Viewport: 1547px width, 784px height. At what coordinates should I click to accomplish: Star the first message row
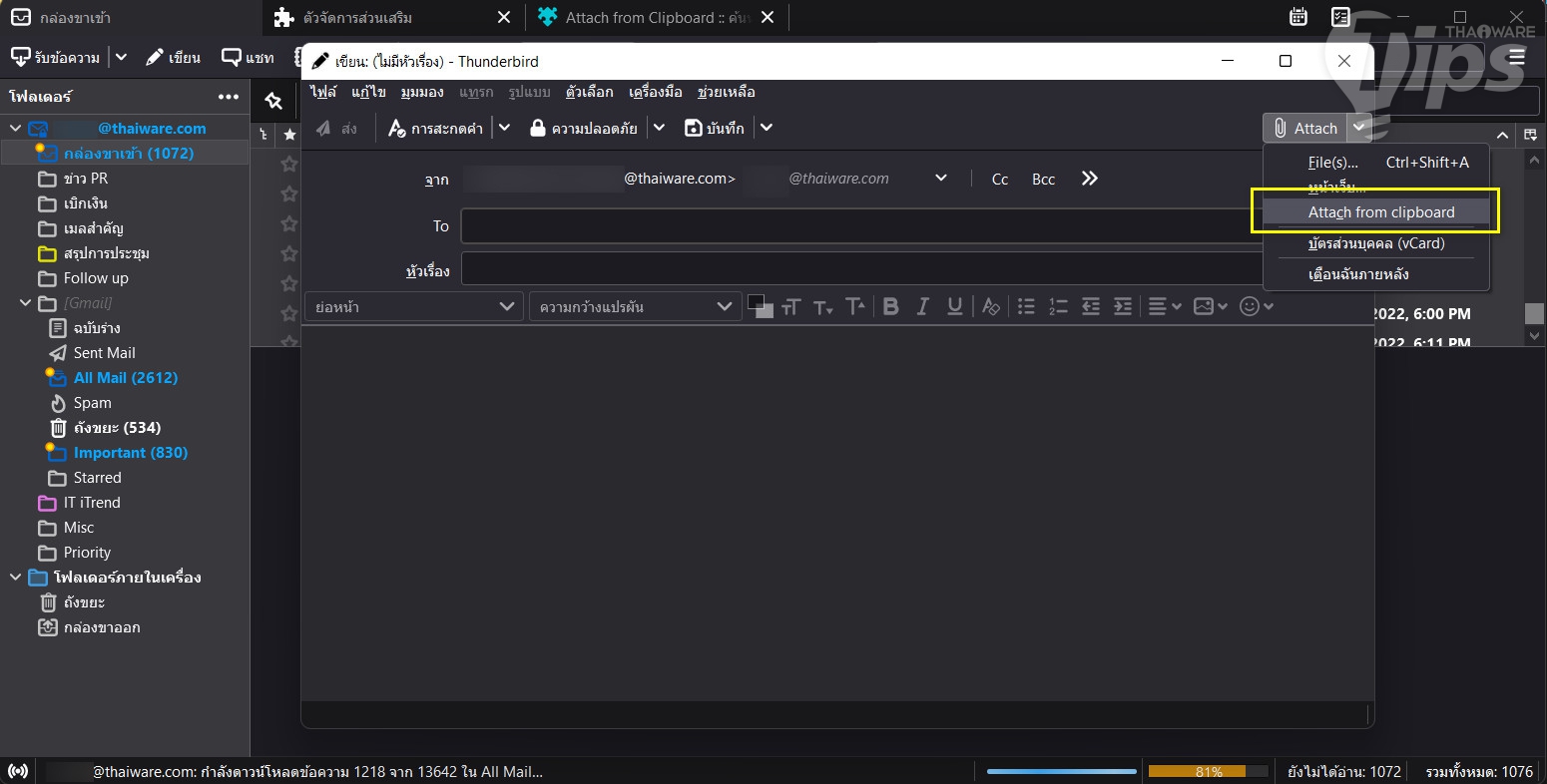[x=289, y=163]
